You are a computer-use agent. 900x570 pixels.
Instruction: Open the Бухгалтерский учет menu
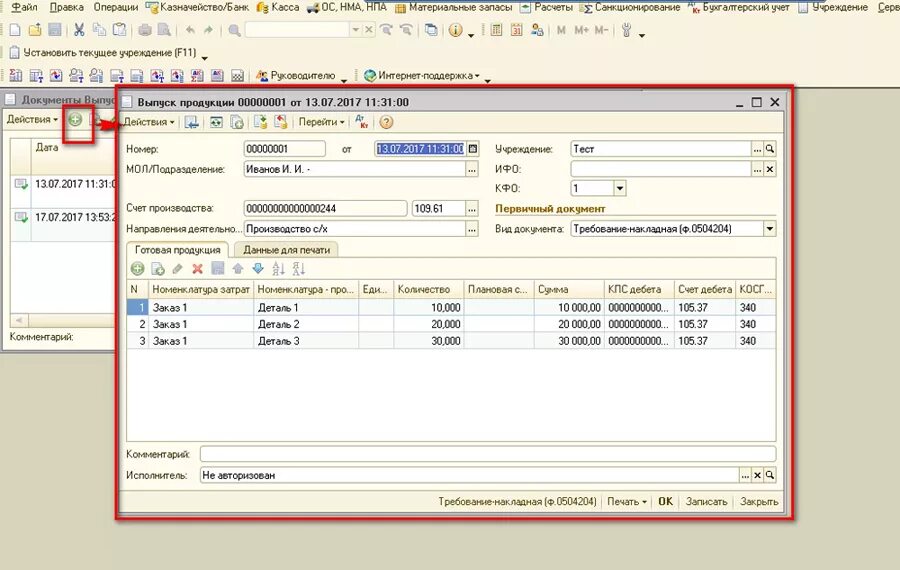739,7
